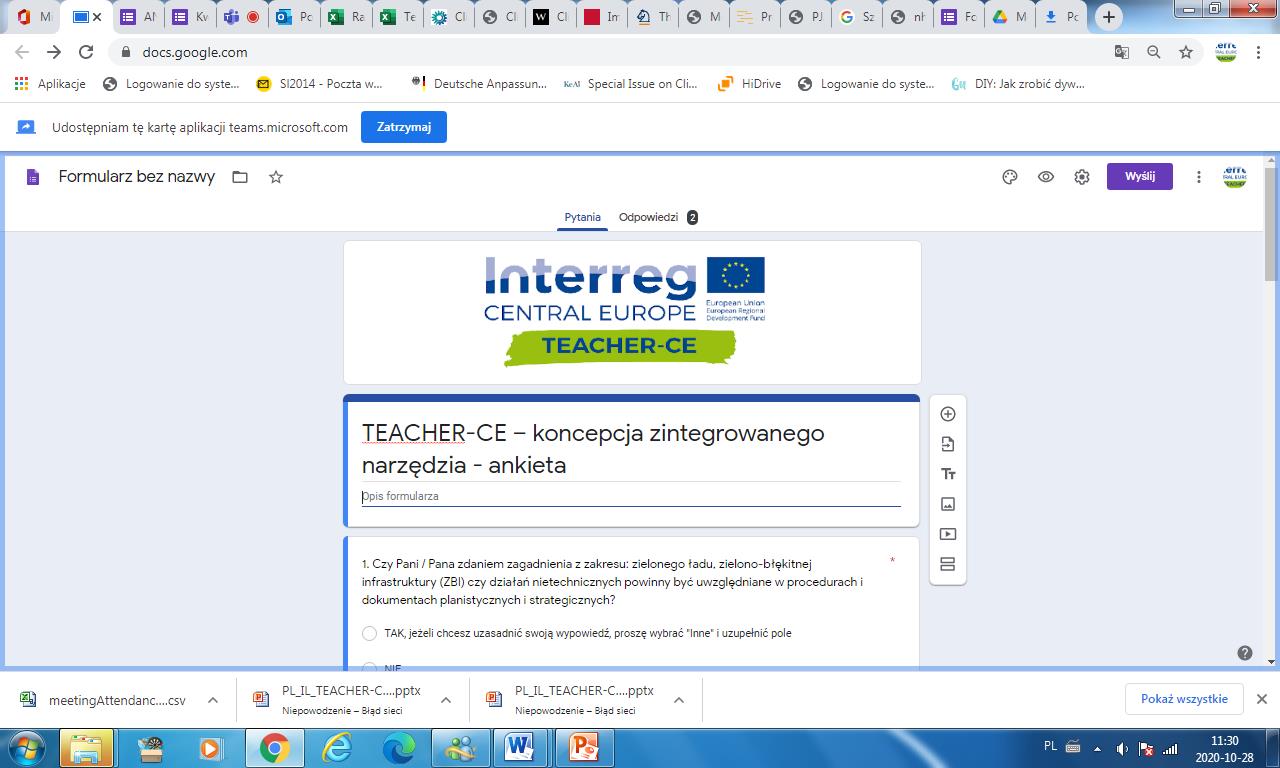Viewport: 1280px width, 768px height.
Task: Click the purple Wyślij button
Action: 1139,176
